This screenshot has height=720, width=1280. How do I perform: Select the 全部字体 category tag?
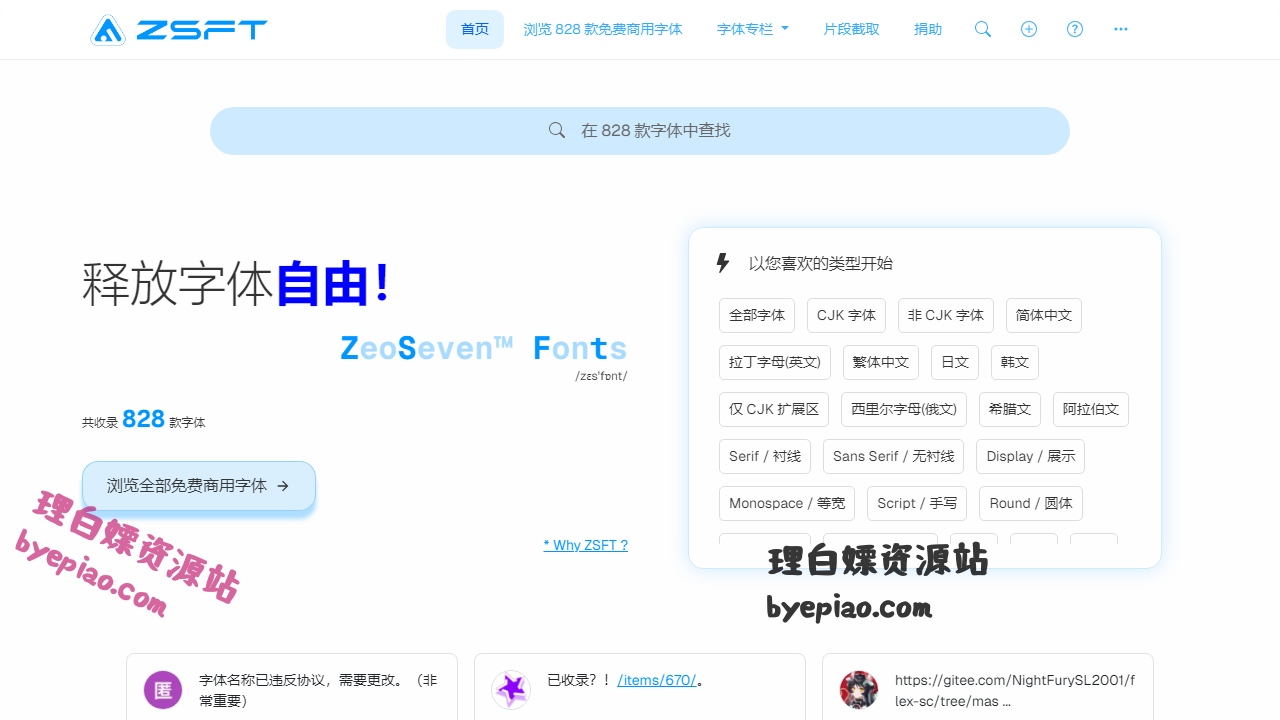click(757, 315)
